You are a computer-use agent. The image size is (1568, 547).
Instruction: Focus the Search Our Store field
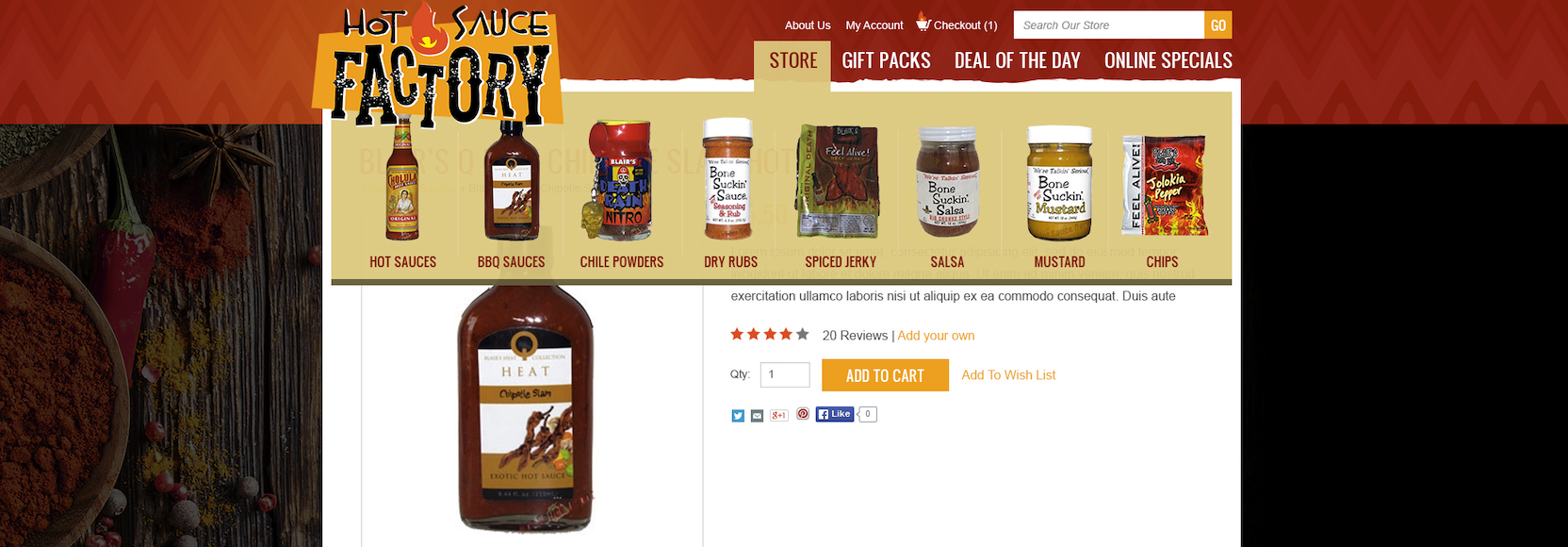point(1109,25)
